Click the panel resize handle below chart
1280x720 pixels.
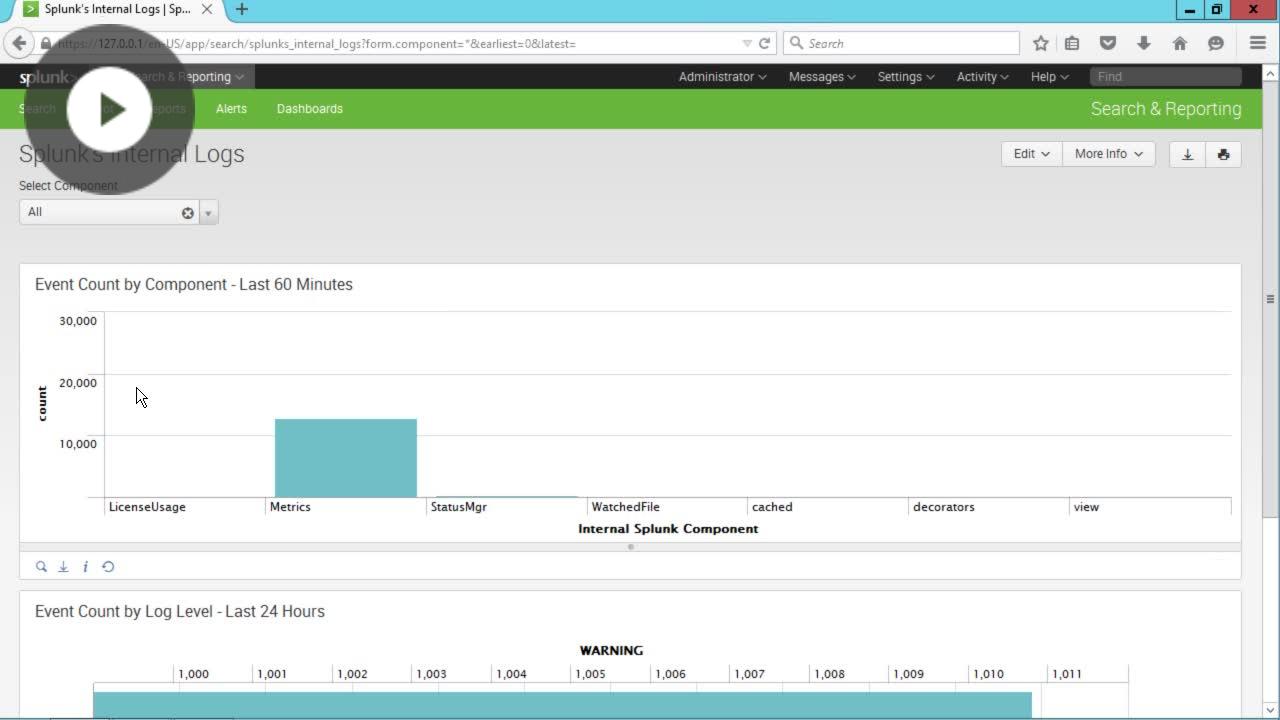630,547
